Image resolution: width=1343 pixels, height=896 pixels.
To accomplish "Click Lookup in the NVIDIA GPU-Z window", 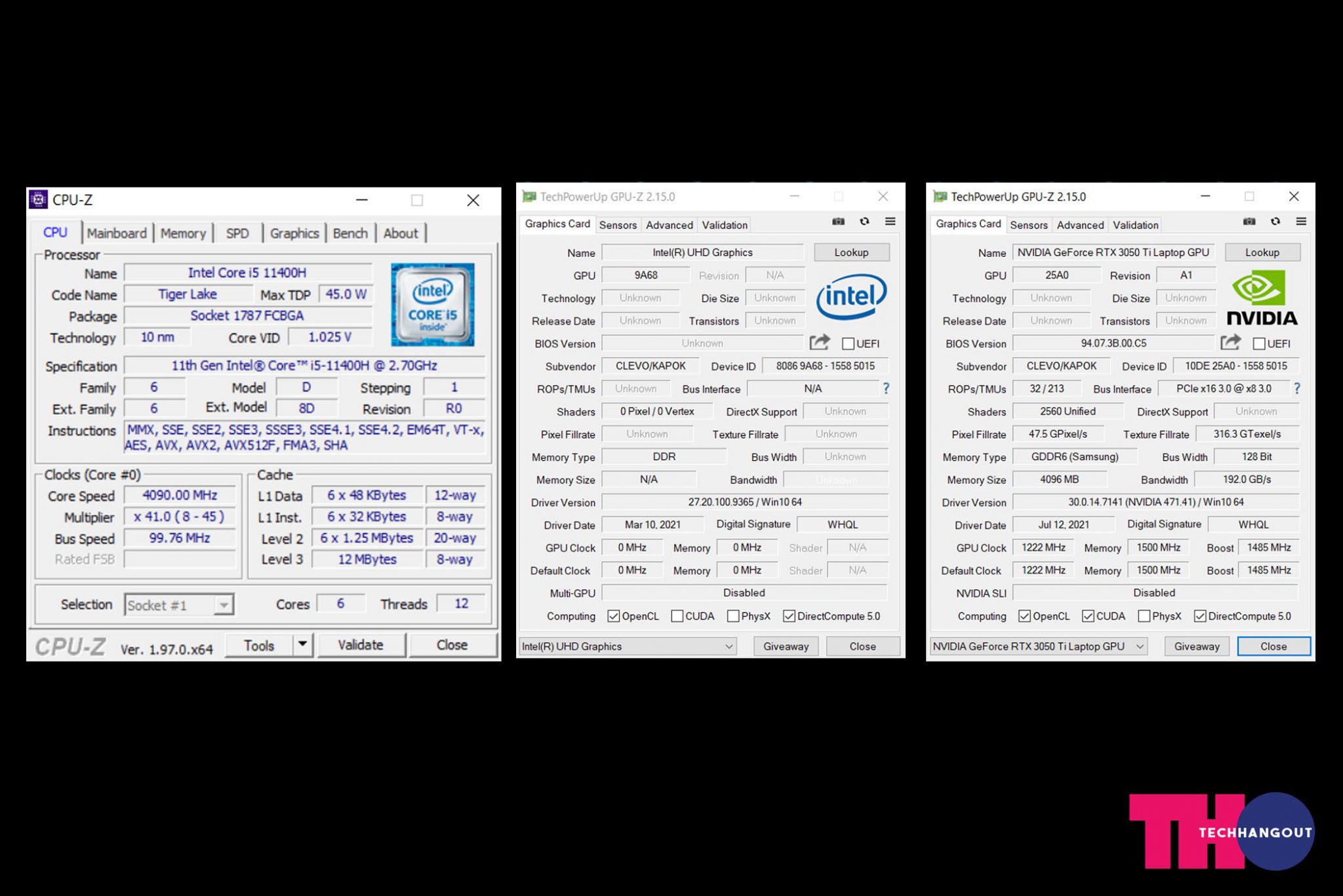I will [x=1262, y=252].
